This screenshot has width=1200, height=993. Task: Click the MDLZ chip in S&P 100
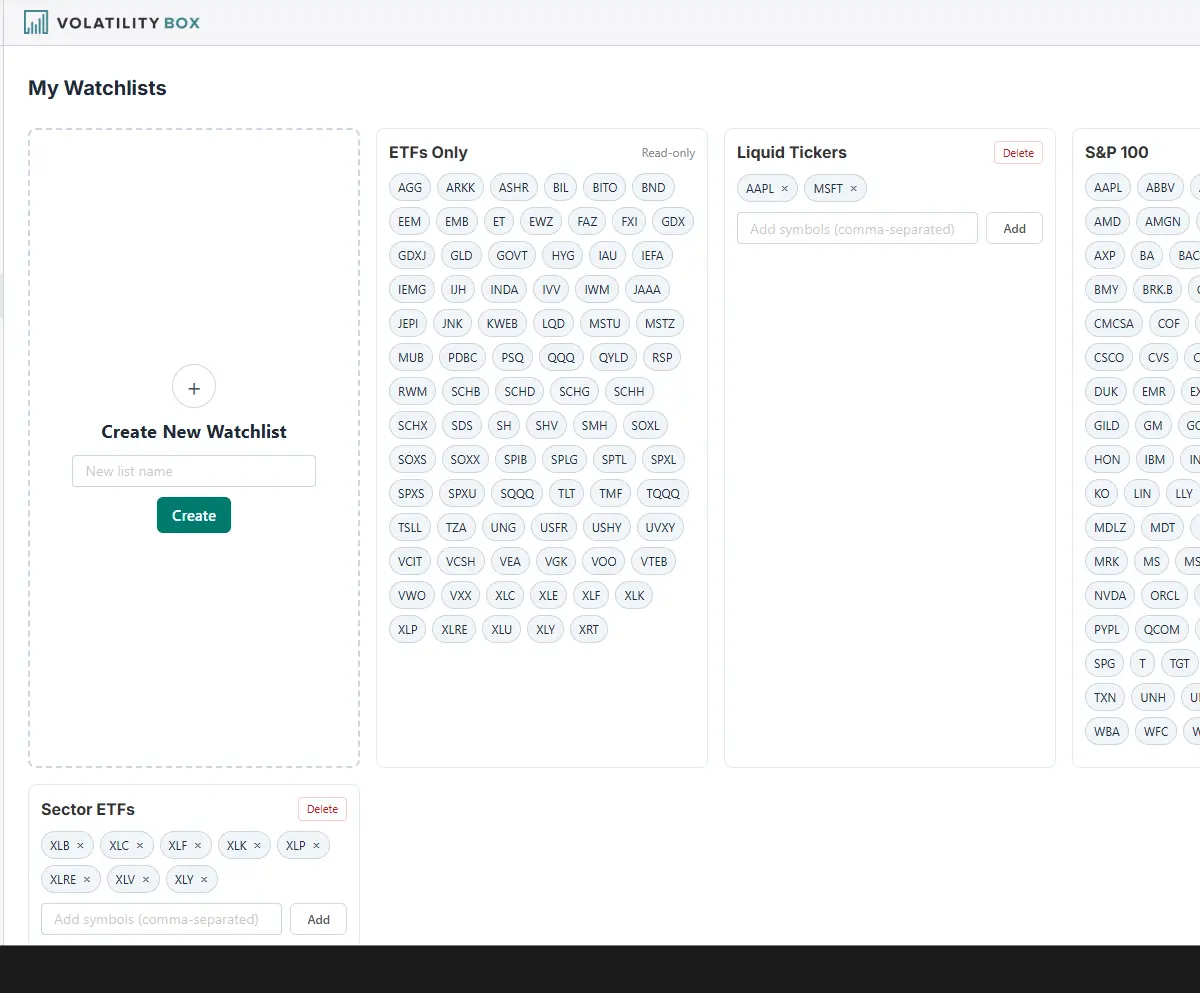point(1110,527)
